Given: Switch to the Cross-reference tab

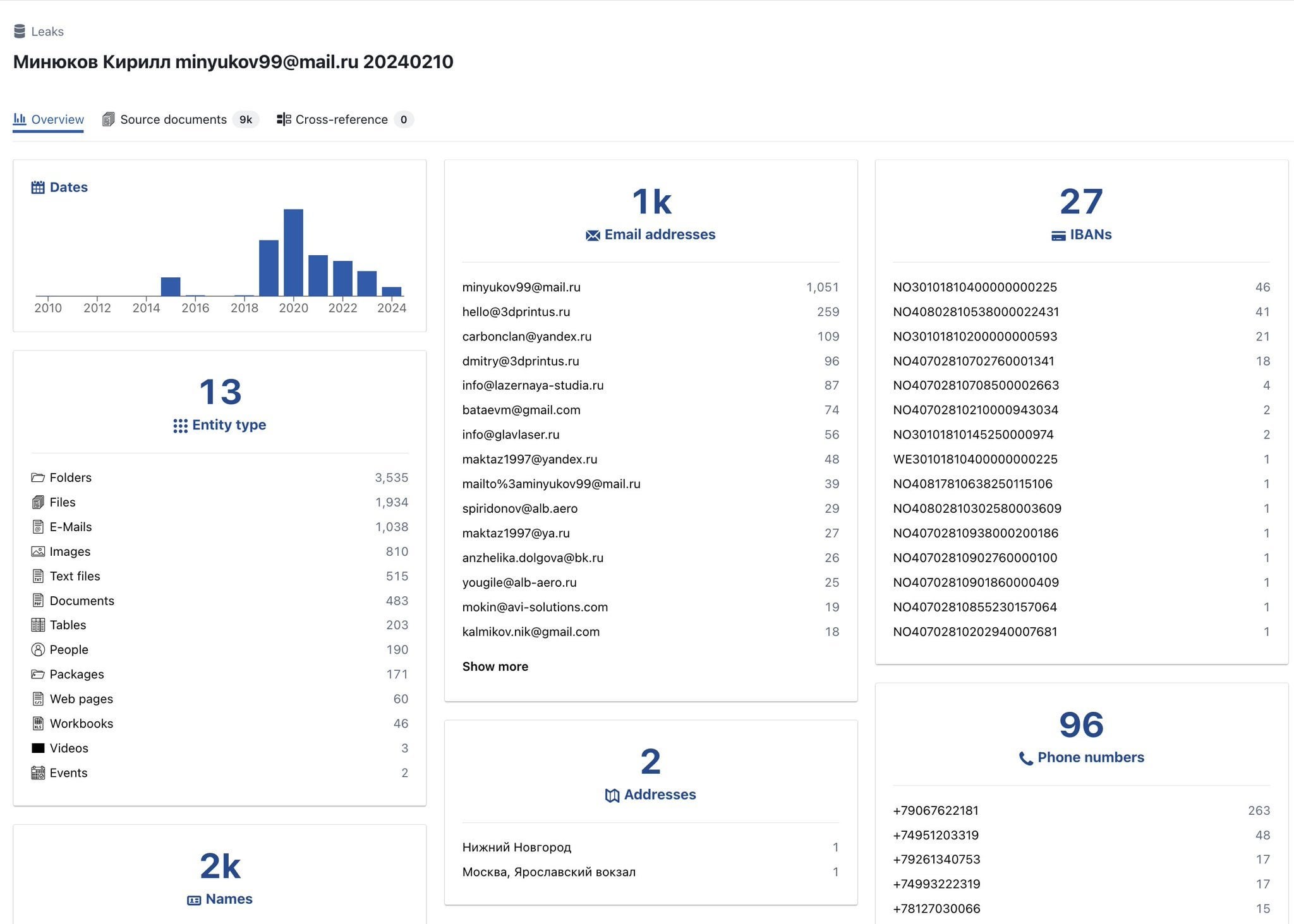Looking at the screenshot, I should [x=341, y=119].
